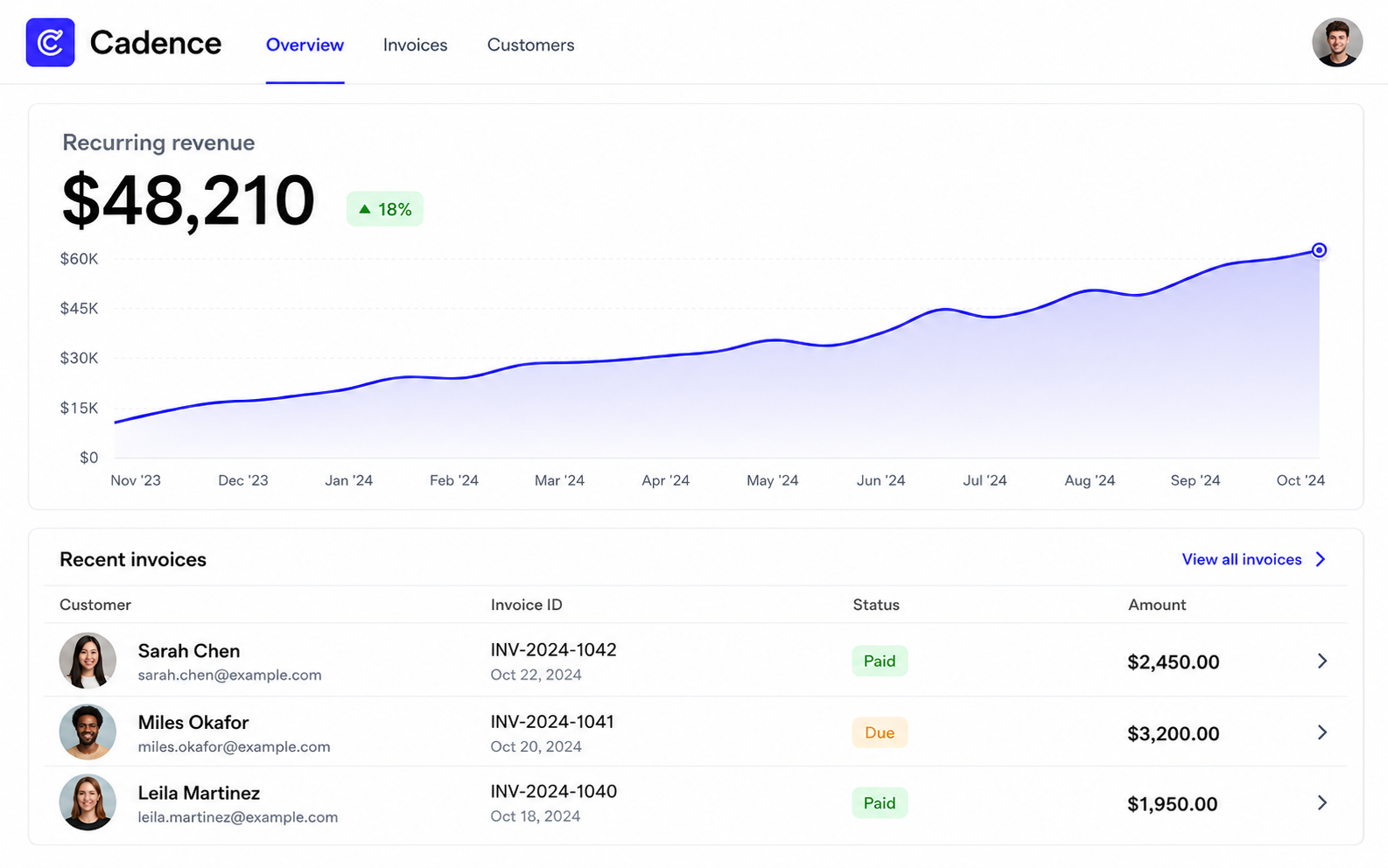The image size is (1388, 868).
Task: Click the View all invoices link
Action: coord(1242,559)
